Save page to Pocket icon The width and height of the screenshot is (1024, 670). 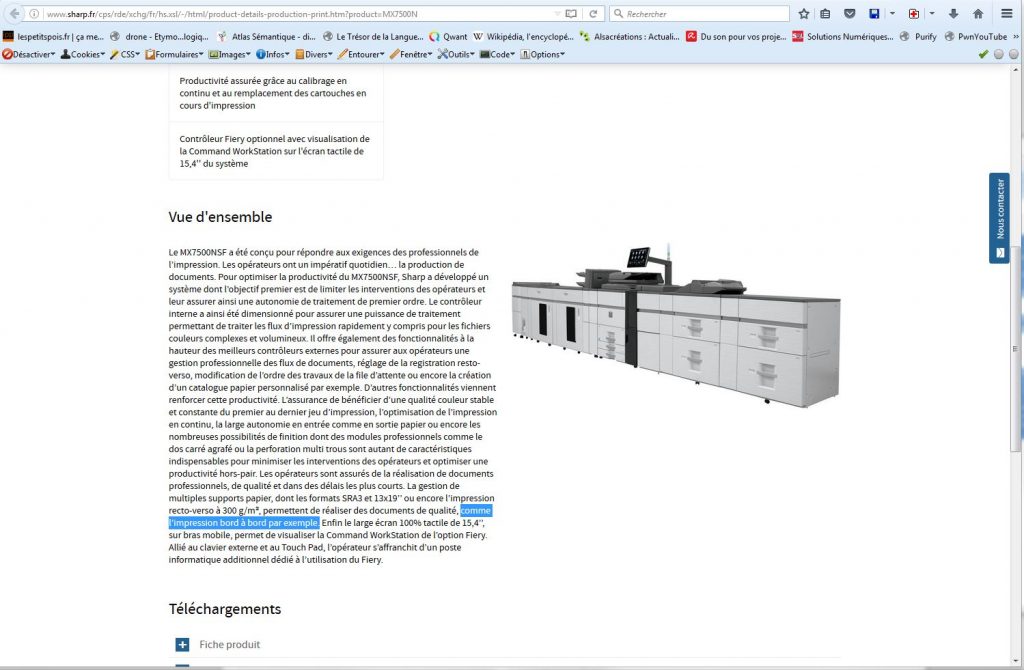[850, 14]
